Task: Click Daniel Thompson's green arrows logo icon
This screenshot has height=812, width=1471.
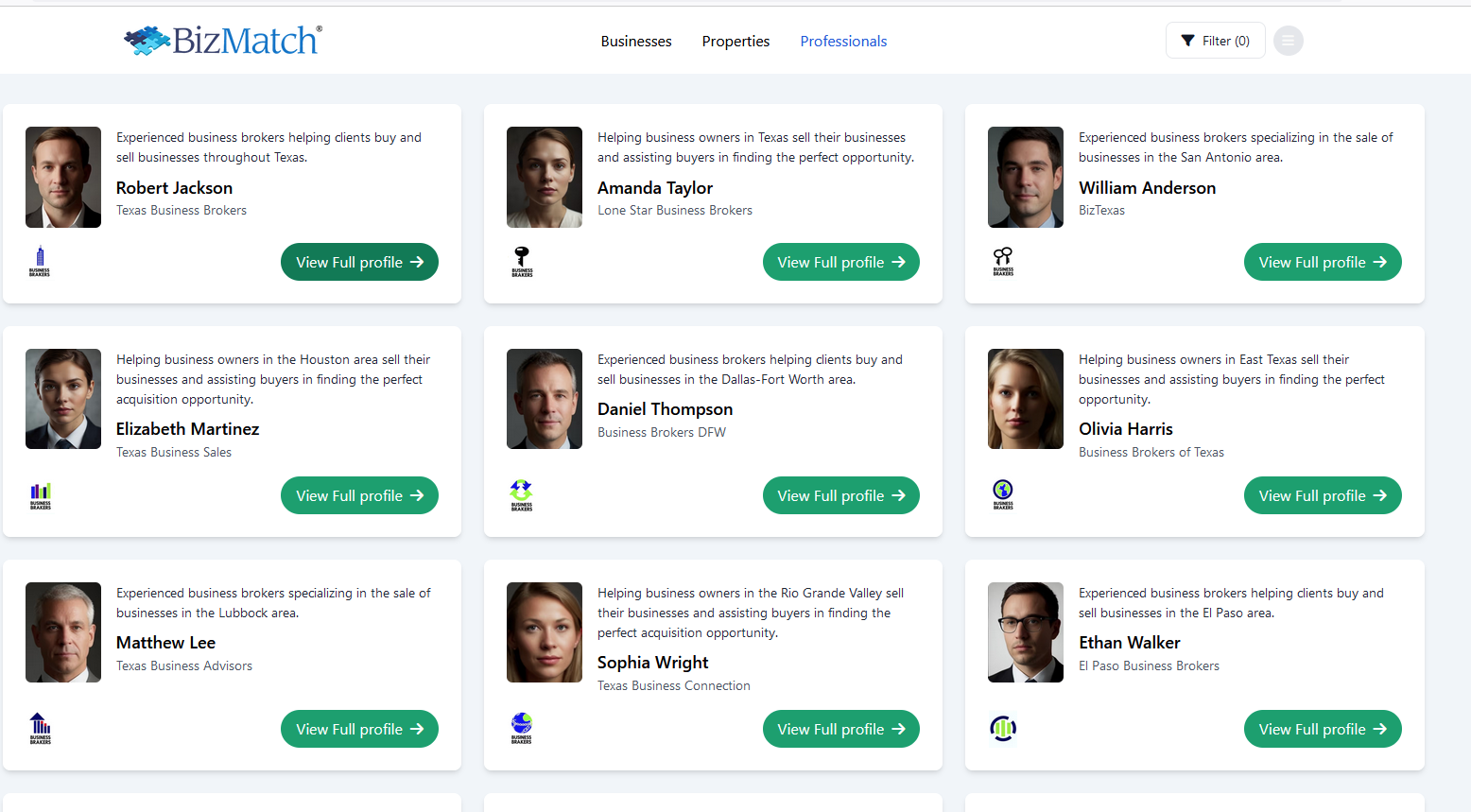Action: [x=522, y=494]
